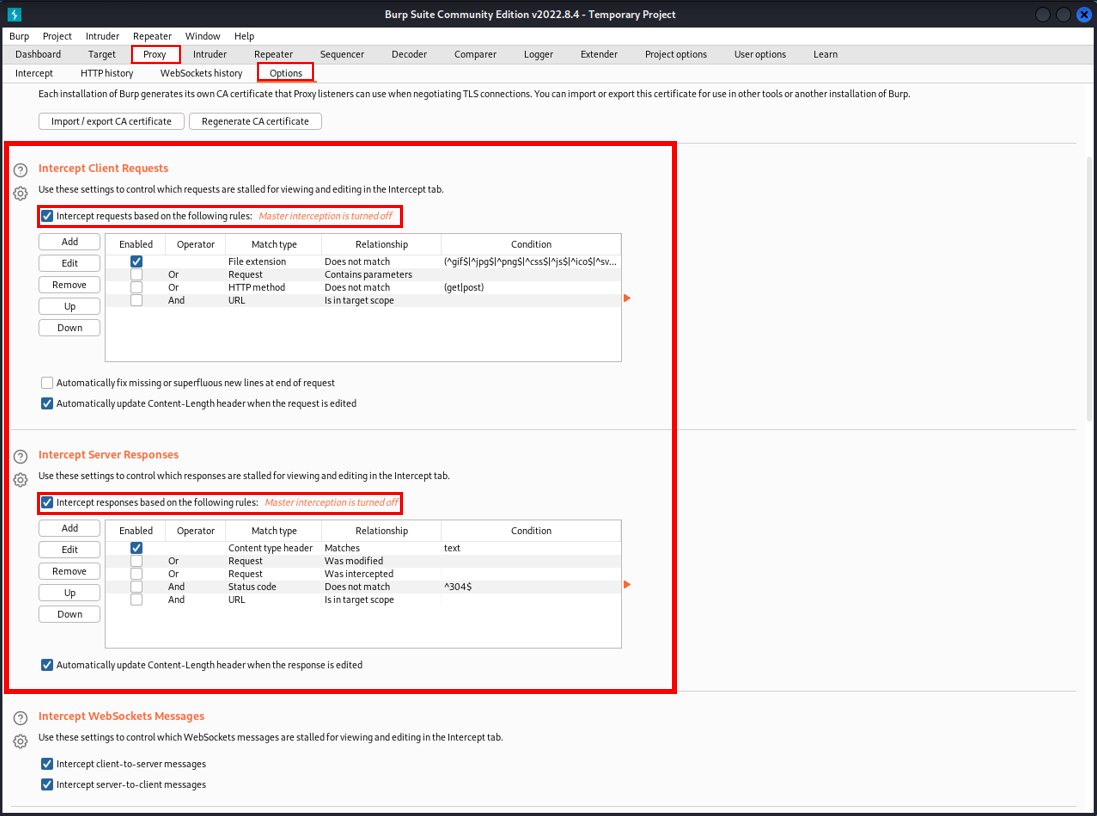Viewport: 1097px width, 816px height.
Task: Toggle the File extension rule enabled checkbox
Action: point(136,261)
